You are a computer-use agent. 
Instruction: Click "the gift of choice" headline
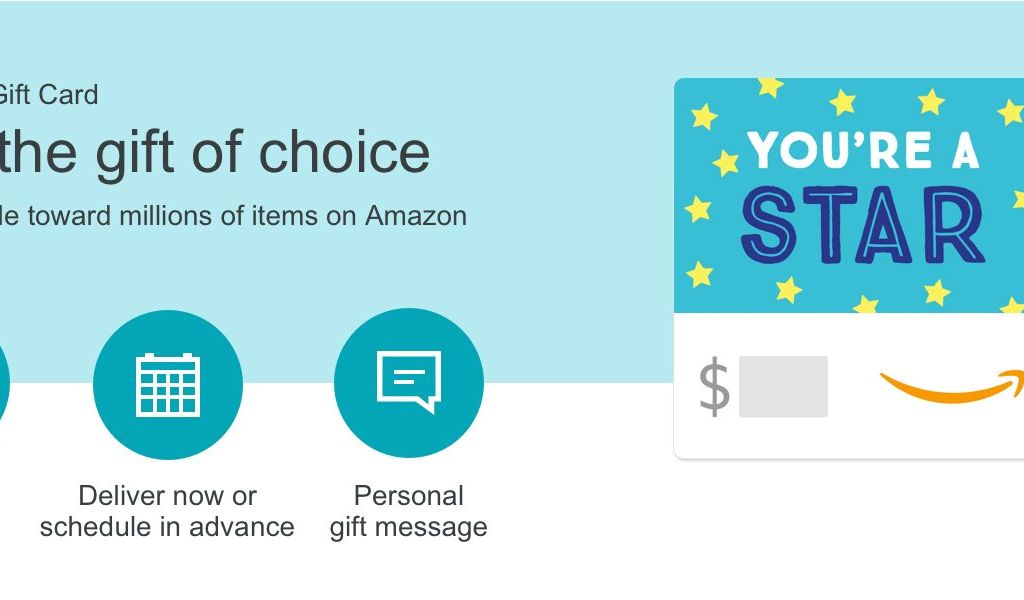click(x=214, y=153)
